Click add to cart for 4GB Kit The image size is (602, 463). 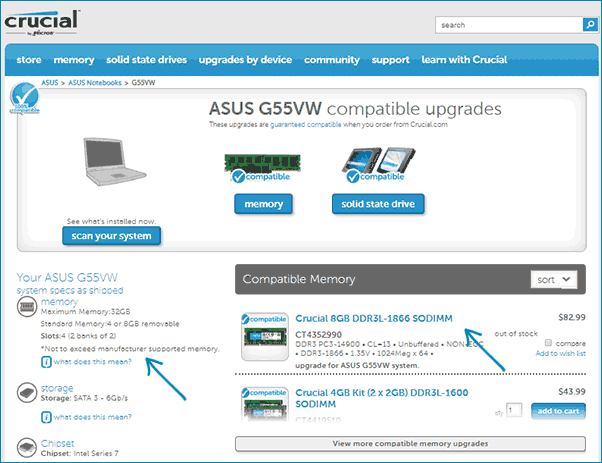[x=558, y=411]
